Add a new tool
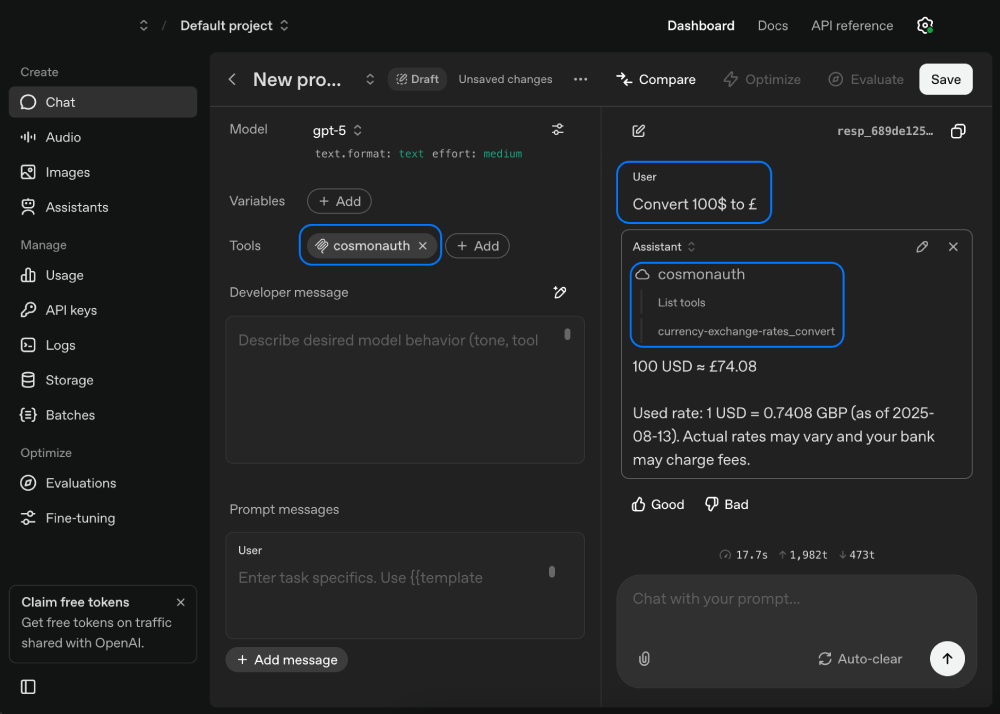 tap(477, 245)
